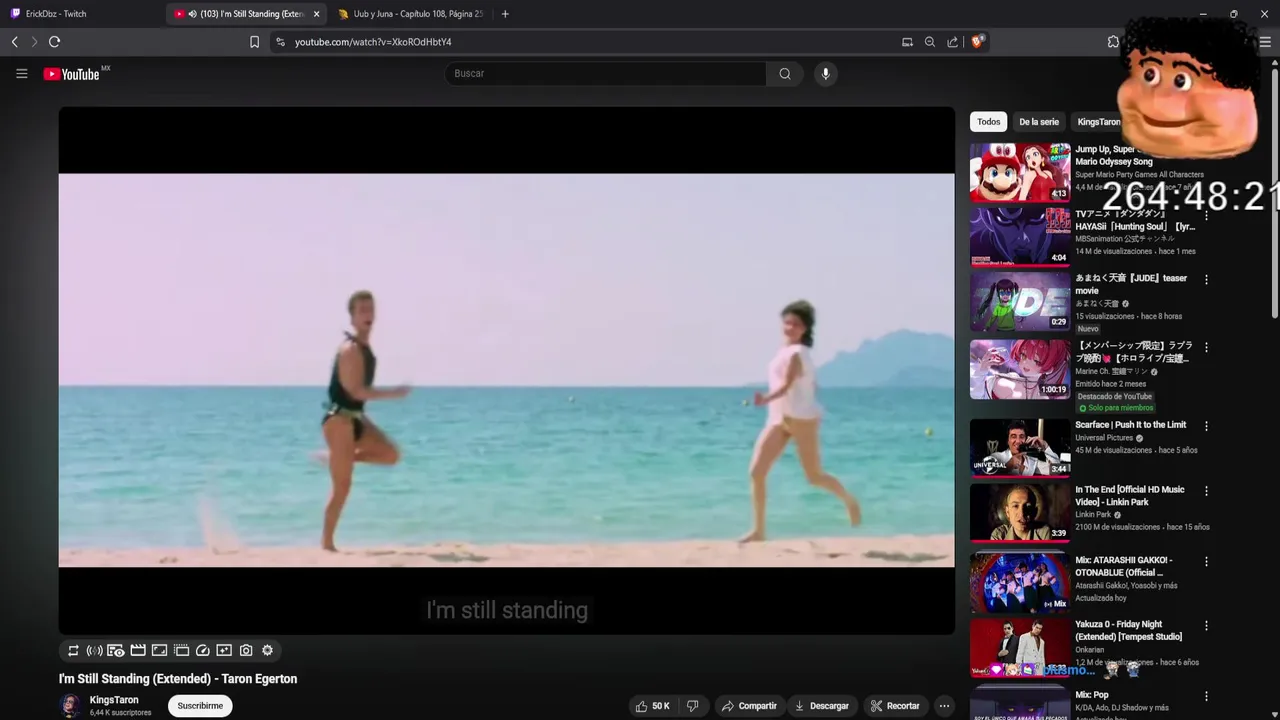Click the picture-in-picture address bar icon
The image size is (1280, 720).
point(907,42)
